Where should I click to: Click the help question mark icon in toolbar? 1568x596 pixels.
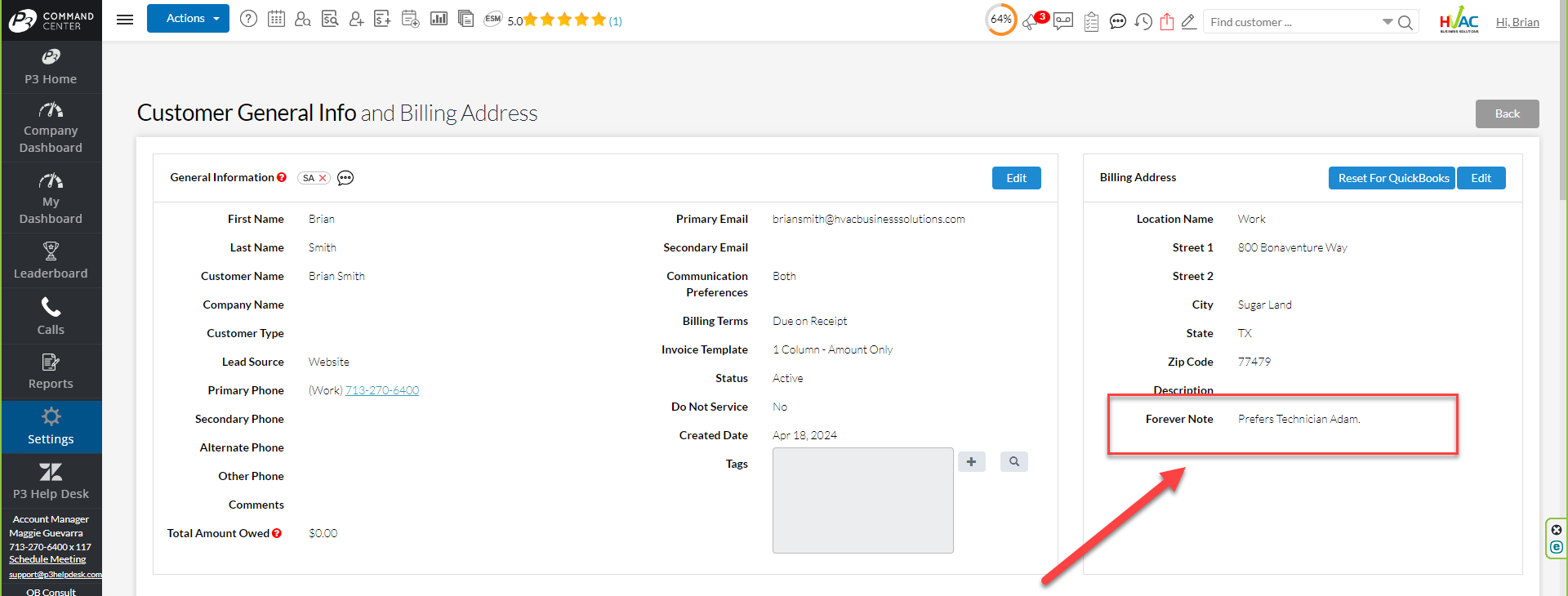point(249,19)
